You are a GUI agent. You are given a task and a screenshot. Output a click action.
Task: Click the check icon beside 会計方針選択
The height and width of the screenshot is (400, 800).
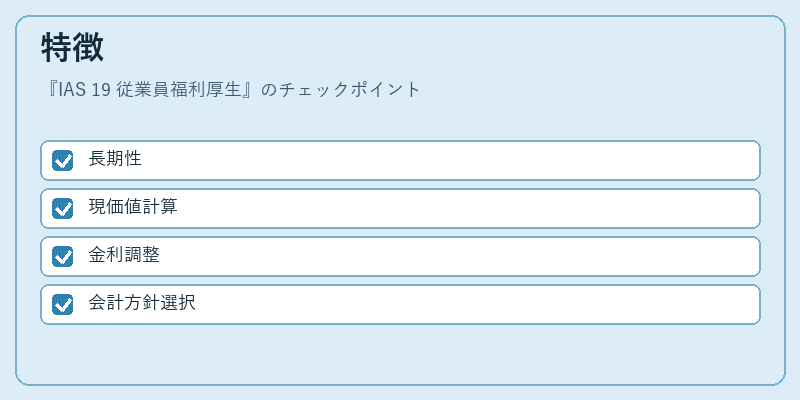63,305
